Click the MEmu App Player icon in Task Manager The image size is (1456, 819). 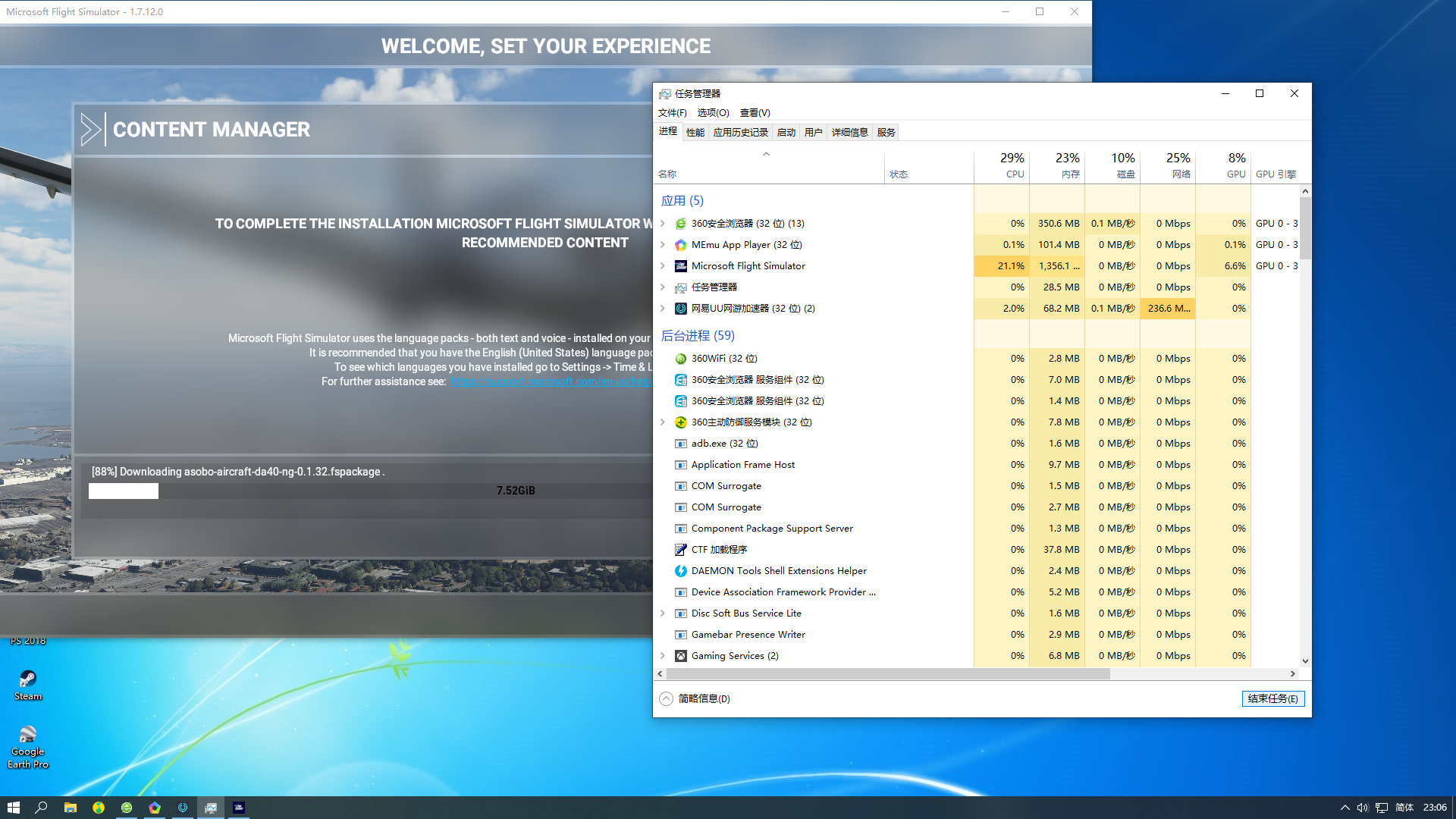point(680,245)
